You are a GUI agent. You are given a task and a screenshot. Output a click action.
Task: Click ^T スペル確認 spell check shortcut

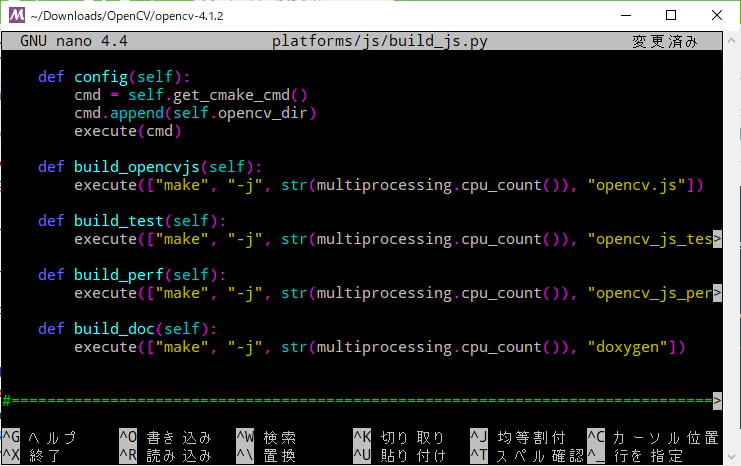[527, 455]
